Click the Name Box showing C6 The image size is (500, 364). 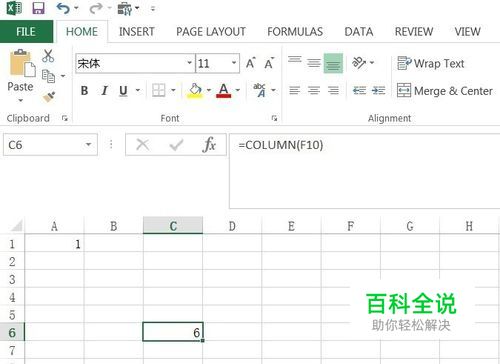50,145
